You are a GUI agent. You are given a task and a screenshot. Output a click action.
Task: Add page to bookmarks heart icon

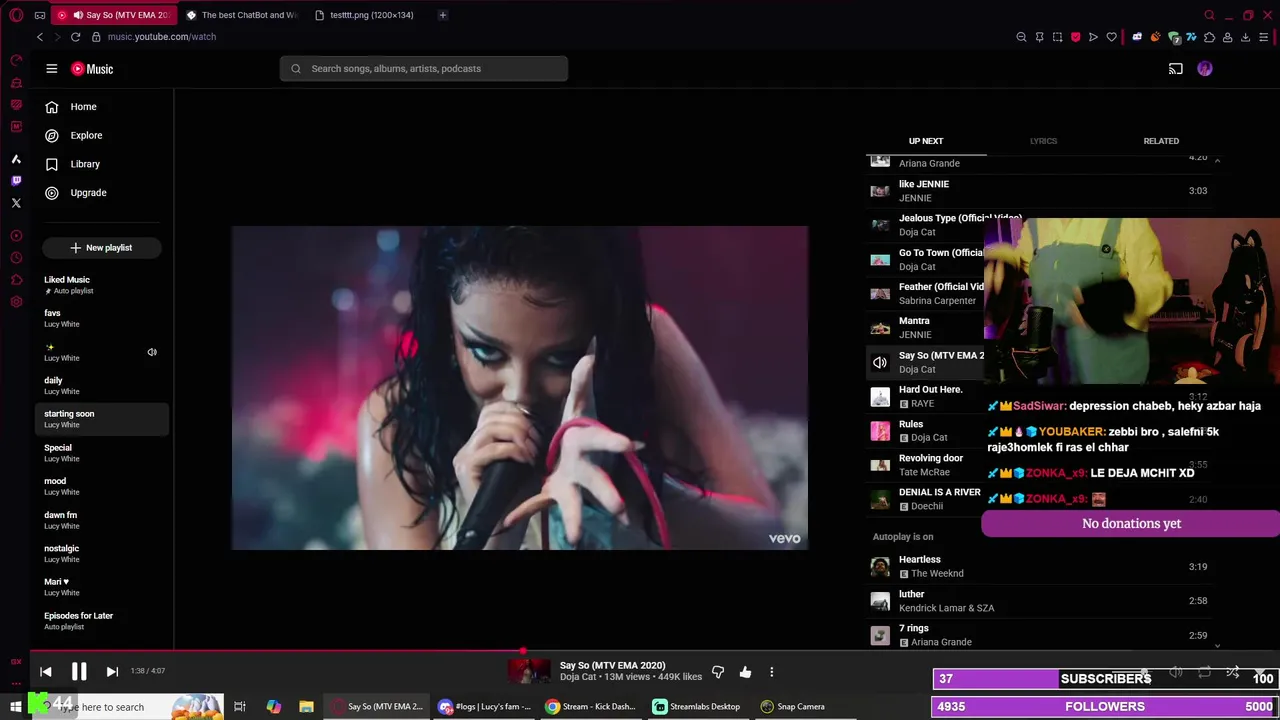(1111, 37)
